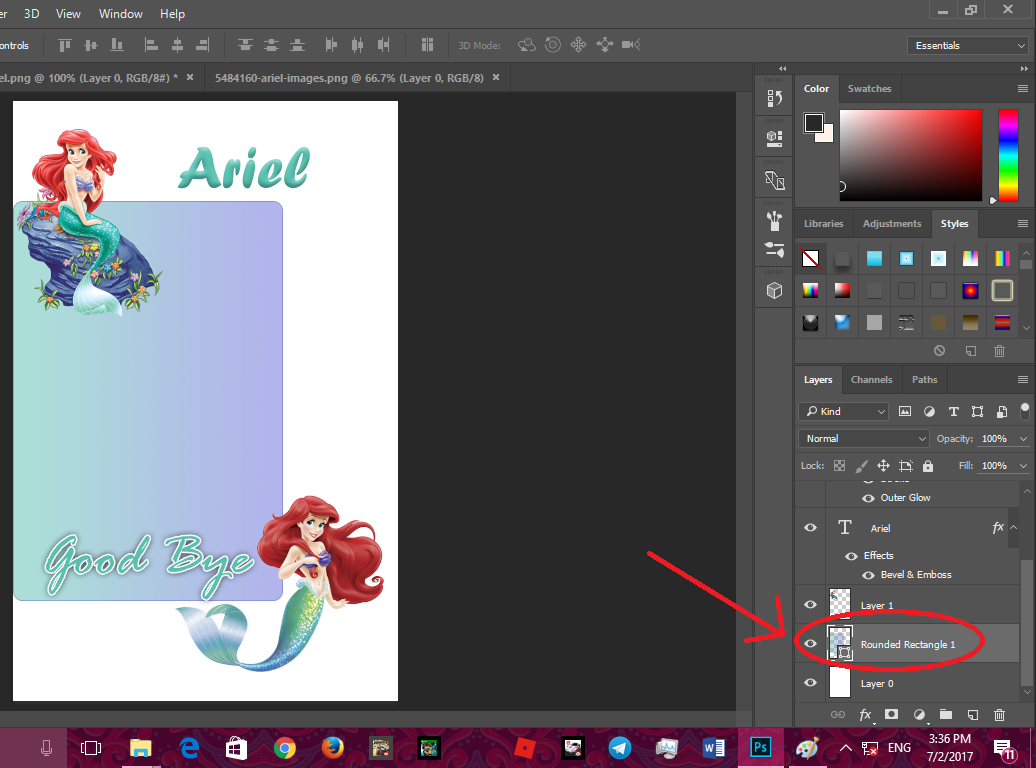Viewport: 1036px width, 768px height.
Task: Switch to the Channels tab
Action: coord(871,379)
